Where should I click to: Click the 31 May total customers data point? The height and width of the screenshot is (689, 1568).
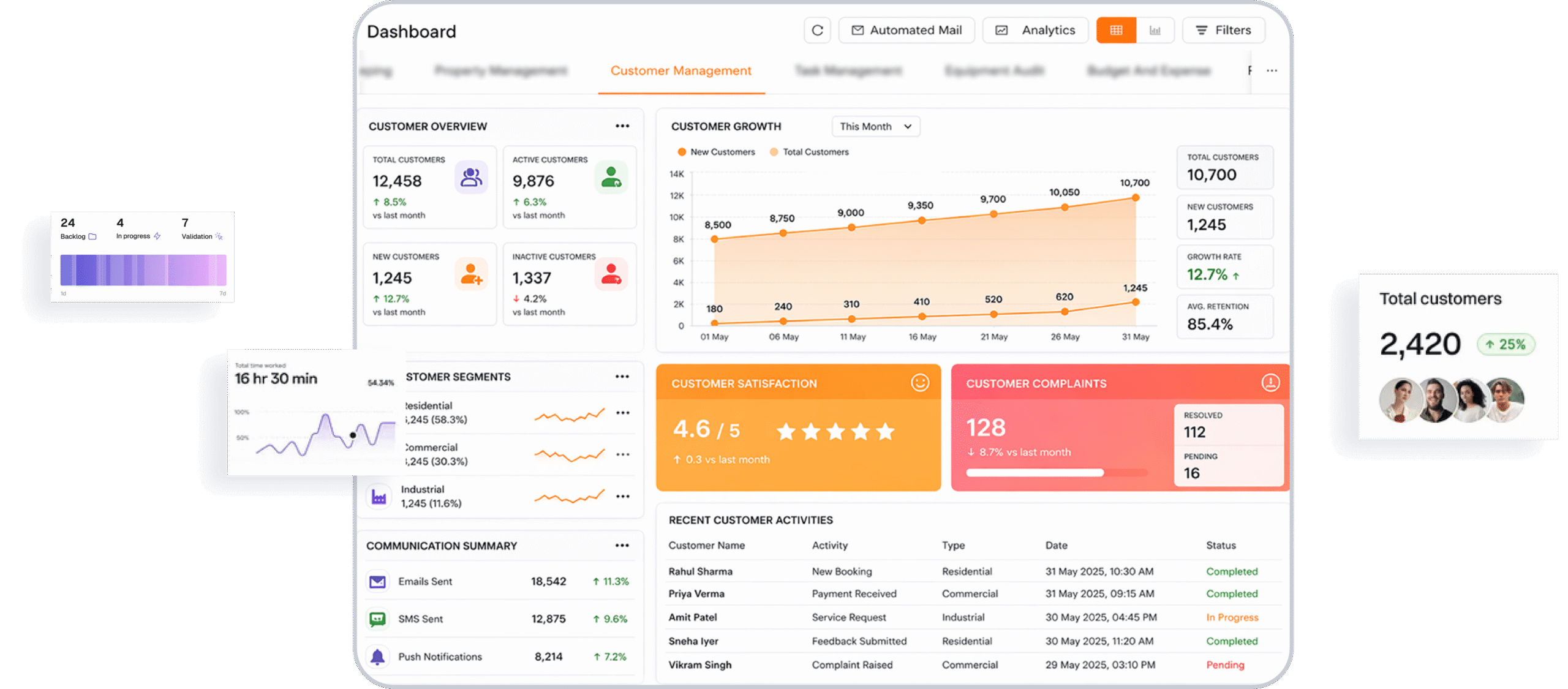tap(1134, 198)
